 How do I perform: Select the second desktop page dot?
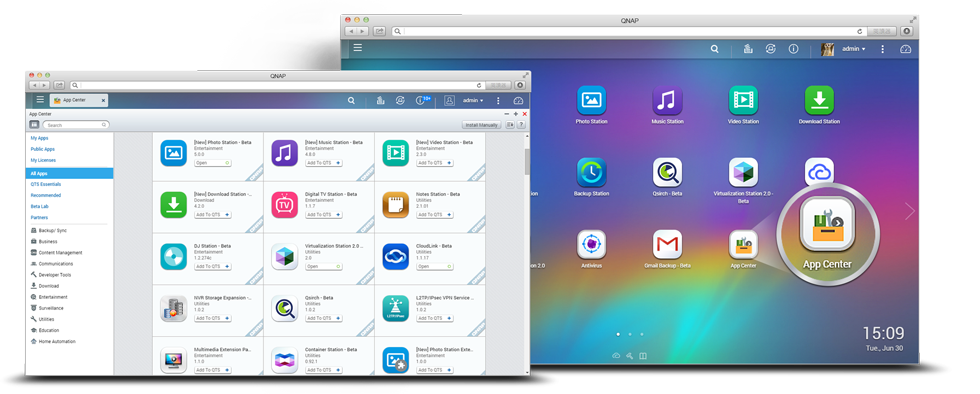click(630, 334)
